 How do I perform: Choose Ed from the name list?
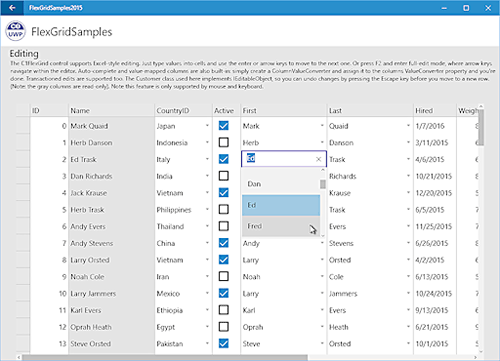281,205
